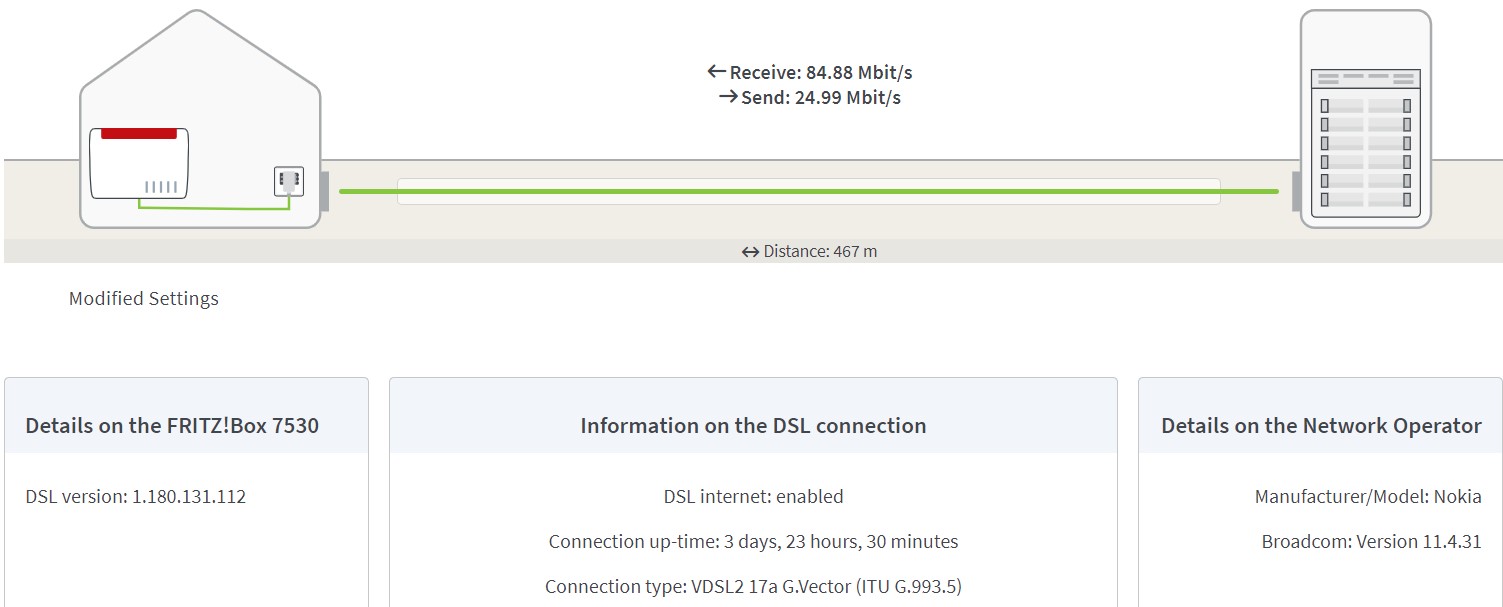
Task: Click the Receive 84.88 Mbit/s rate
Action: 821,72
